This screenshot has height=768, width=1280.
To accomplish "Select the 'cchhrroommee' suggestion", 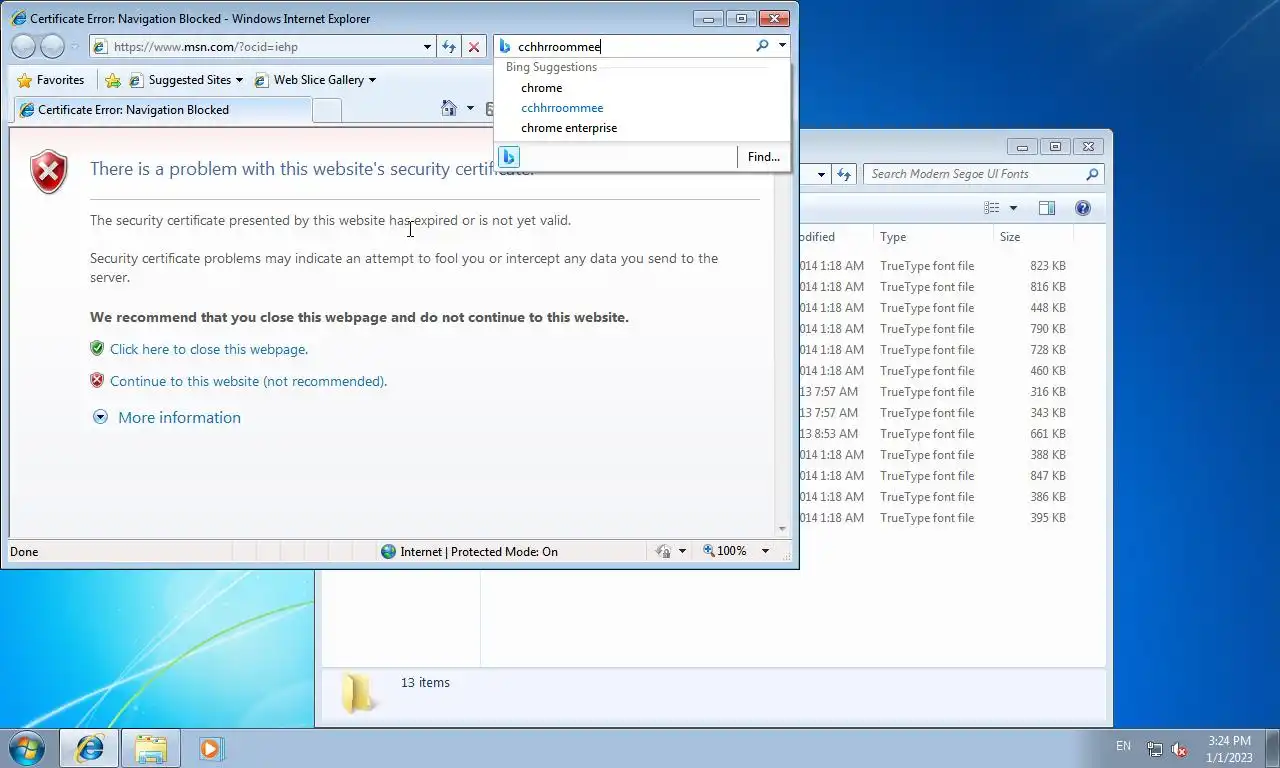I will point(562,108).
